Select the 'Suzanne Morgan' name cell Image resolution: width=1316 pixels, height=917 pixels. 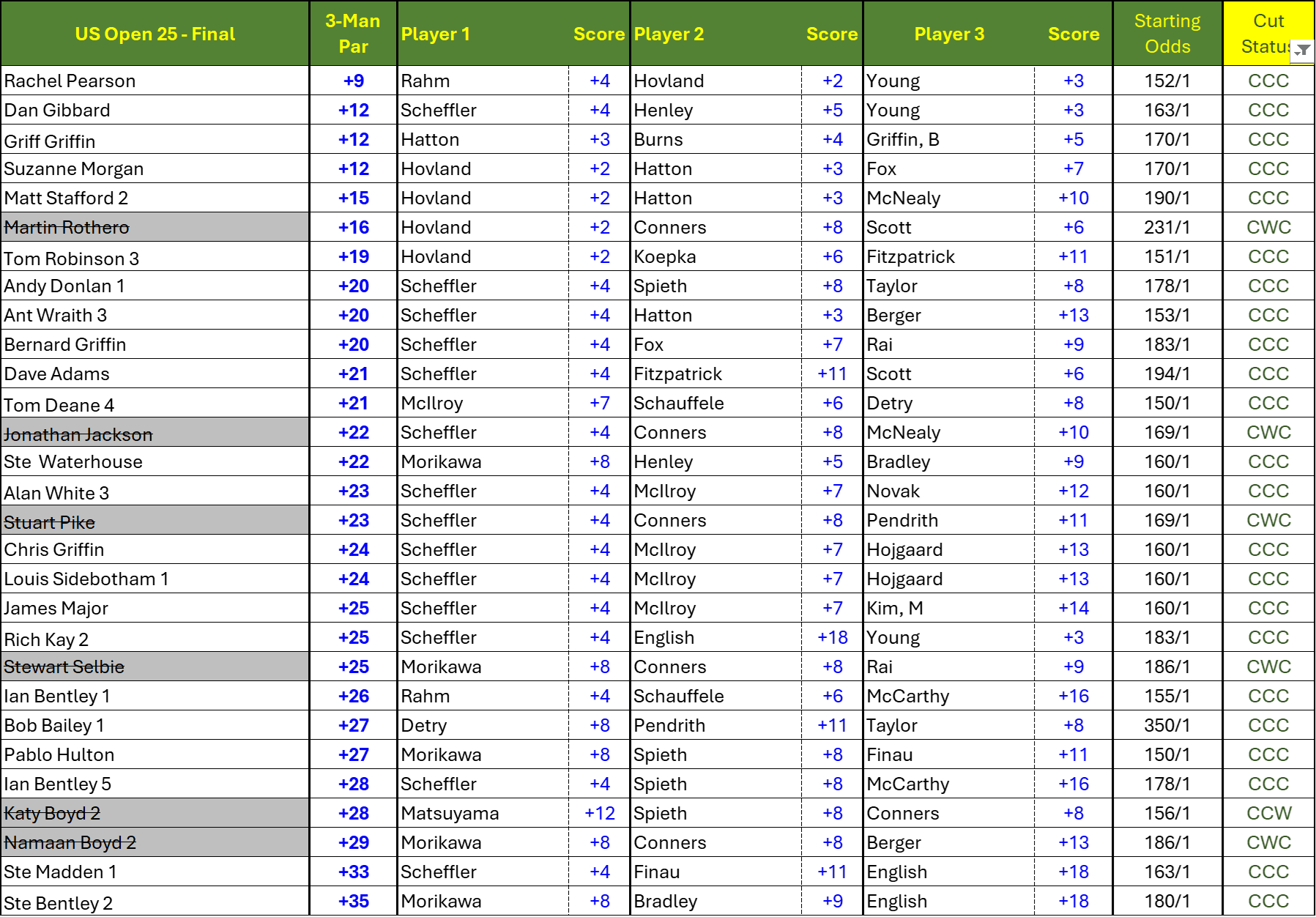[x=155, y=168]
